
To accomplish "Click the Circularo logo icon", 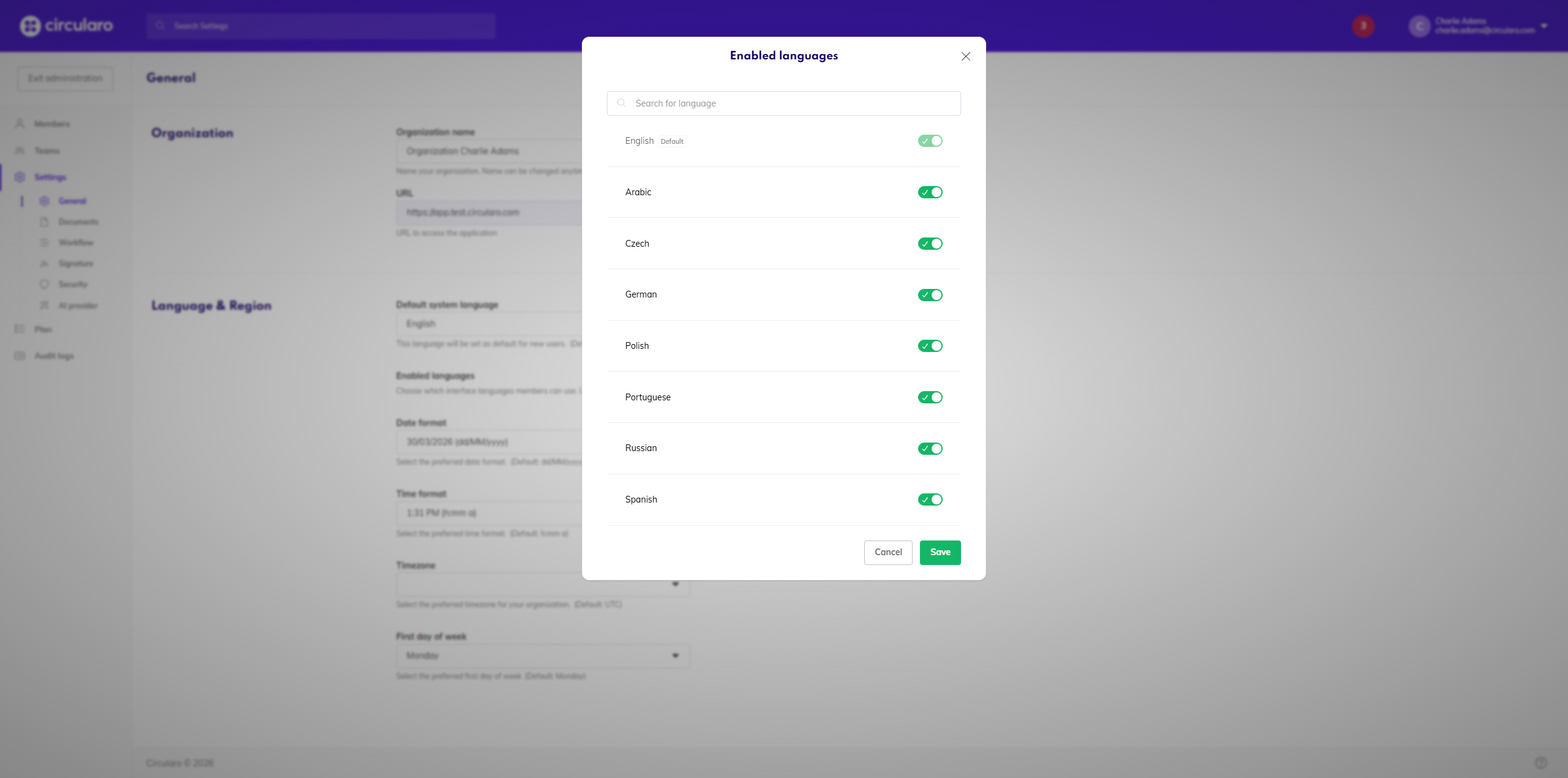I will tap(30, 26).
